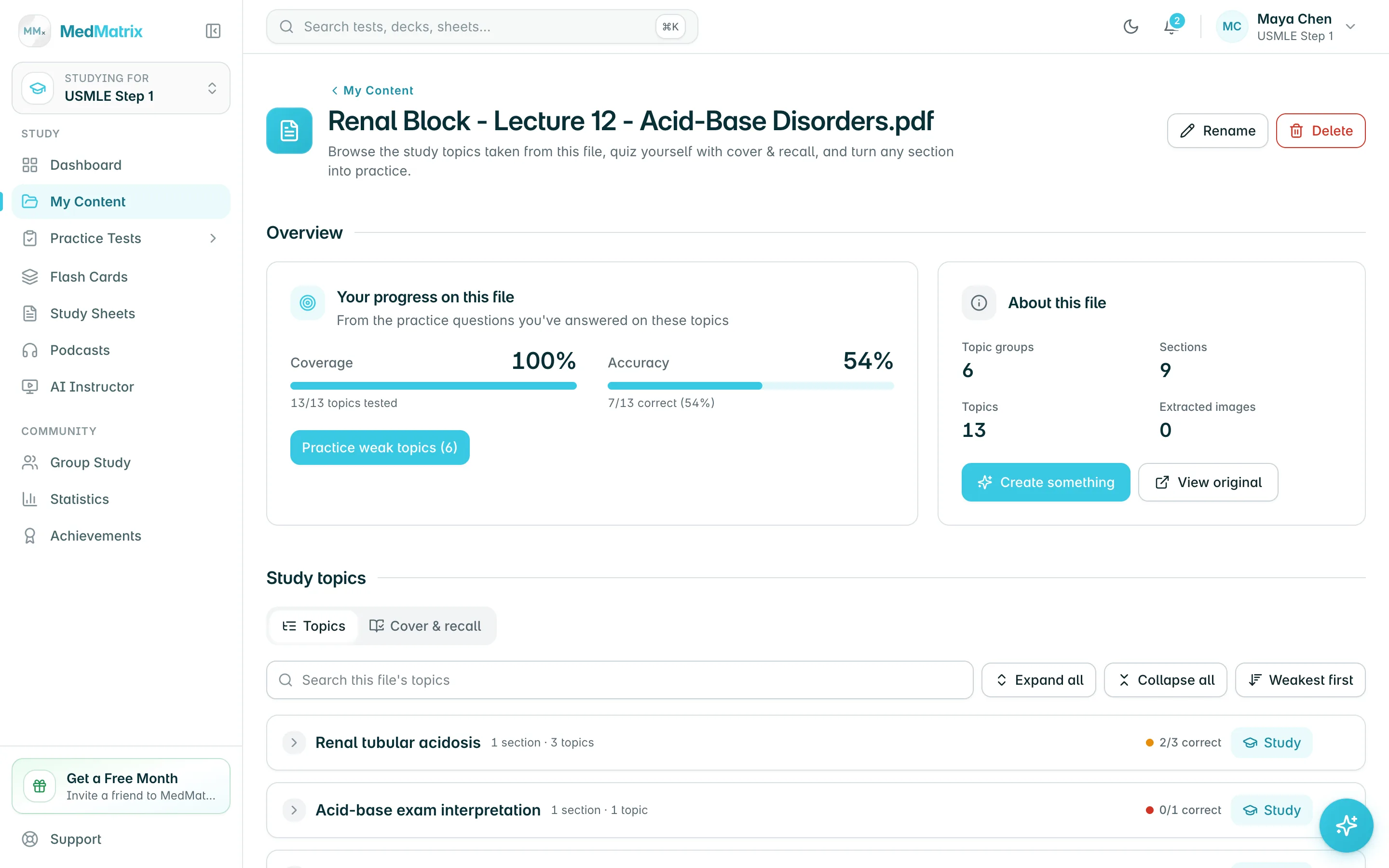Click Create something button
Viewport: 1389px width, 868px height.
point(1046,482)
